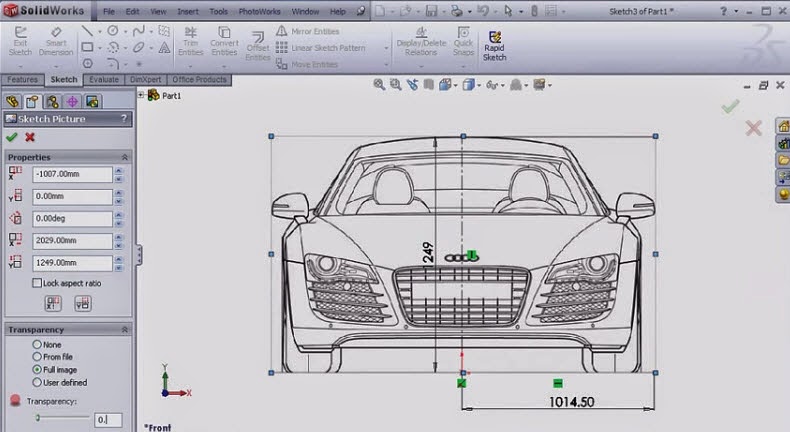Viewport: 790px width, 432px height.
Task: Click the Mirror Entities tool
Action: click(x=307, y=31)
